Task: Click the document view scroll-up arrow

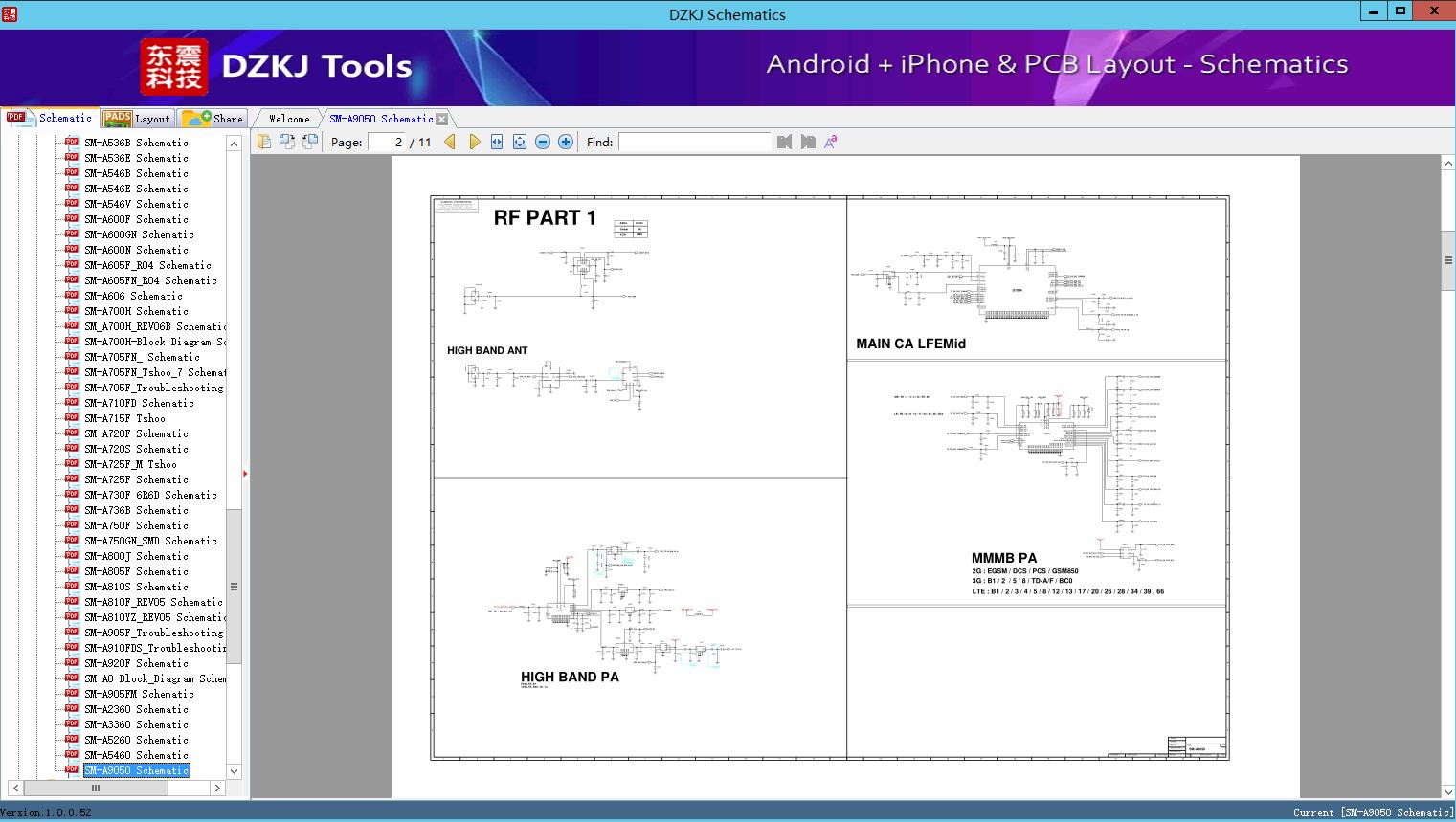Action: pos(1448,164)
